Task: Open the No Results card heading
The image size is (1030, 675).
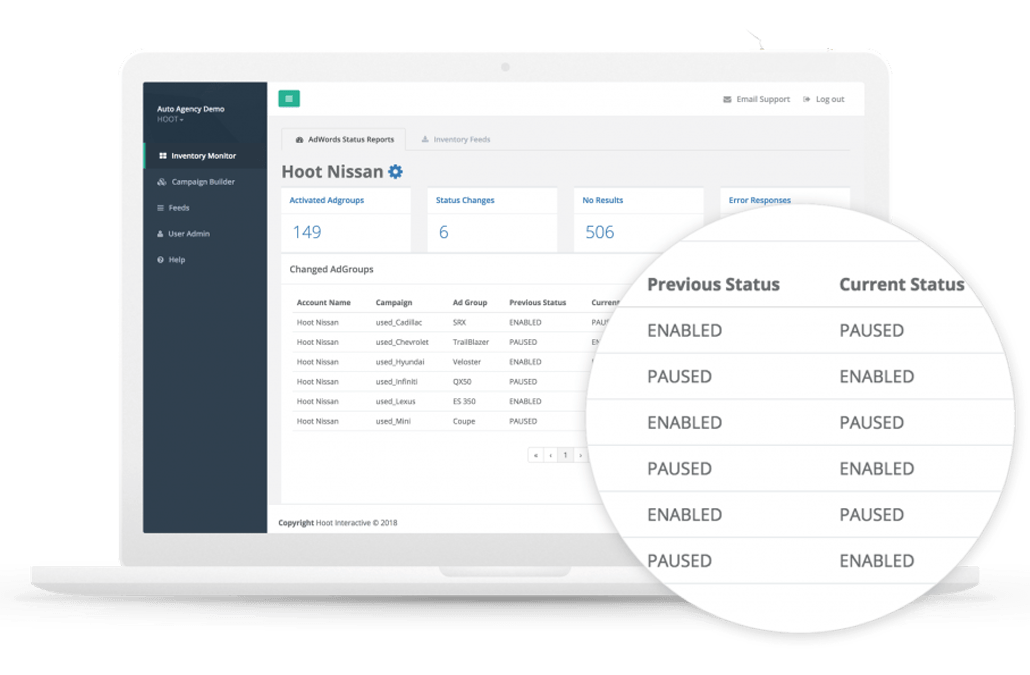Action: pos(602,200)
